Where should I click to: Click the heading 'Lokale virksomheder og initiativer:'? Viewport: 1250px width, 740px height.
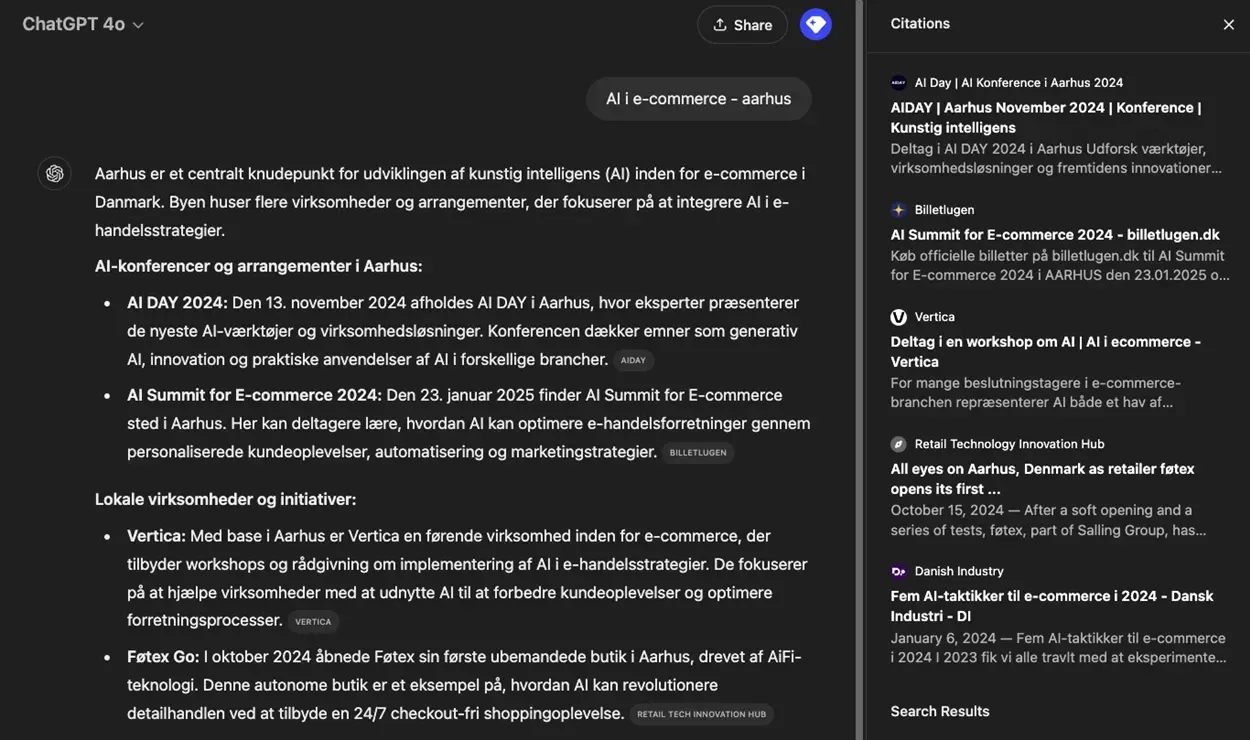pos(225,499)
